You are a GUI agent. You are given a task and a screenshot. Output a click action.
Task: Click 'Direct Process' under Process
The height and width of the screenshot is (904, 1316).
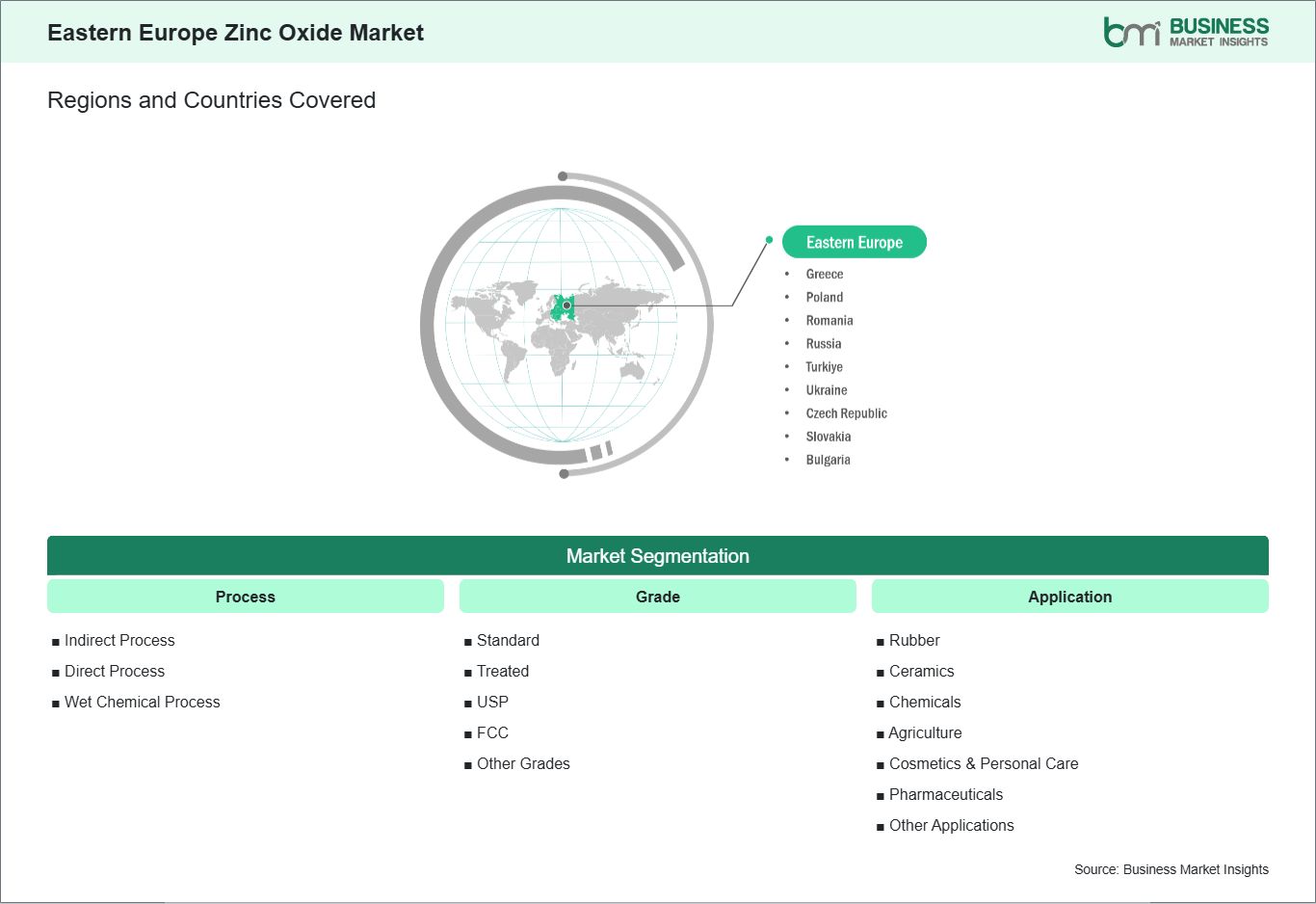(115, 671)
